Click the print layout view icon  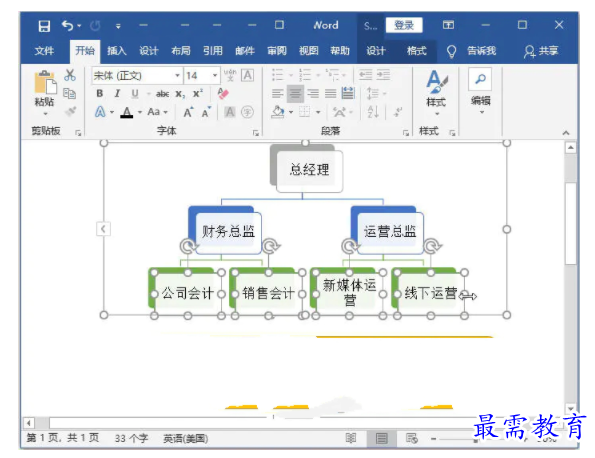[x=382, y=438]
